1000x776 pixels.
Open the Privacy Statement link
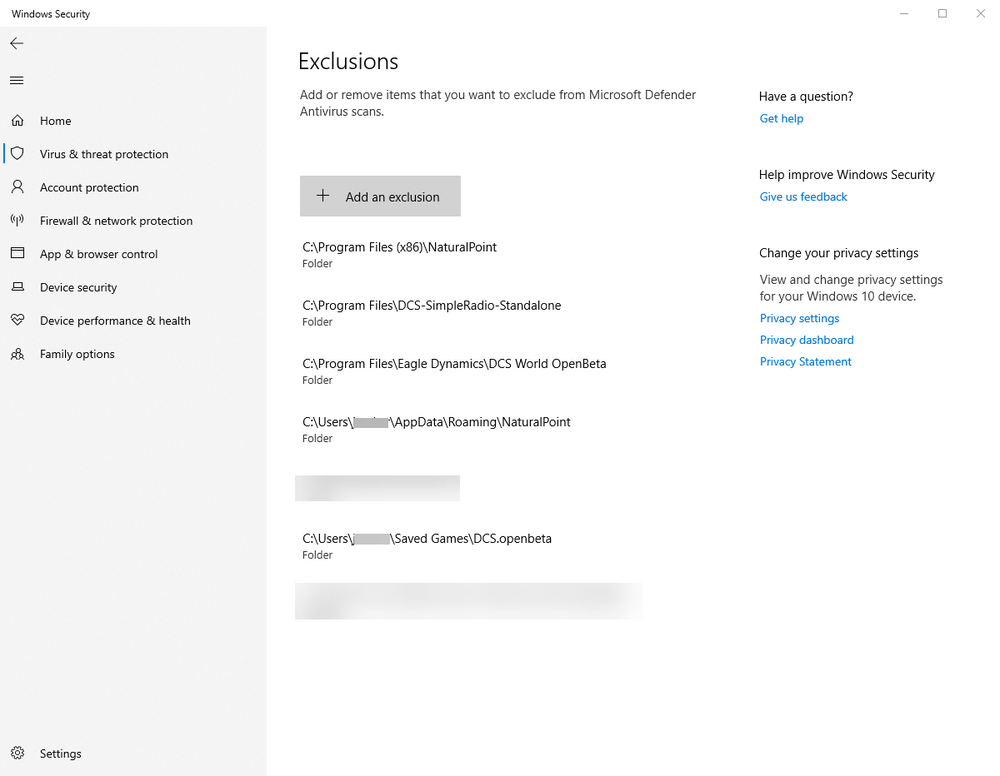[x=805, y=362]
